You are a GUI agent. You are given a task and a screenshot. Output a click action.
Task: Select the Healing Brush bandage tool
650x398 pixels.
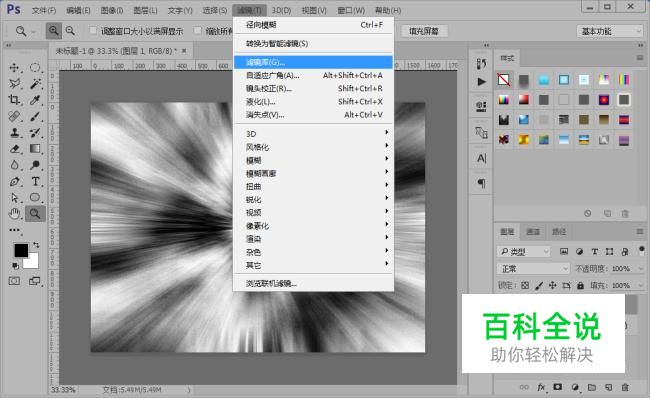14,116
